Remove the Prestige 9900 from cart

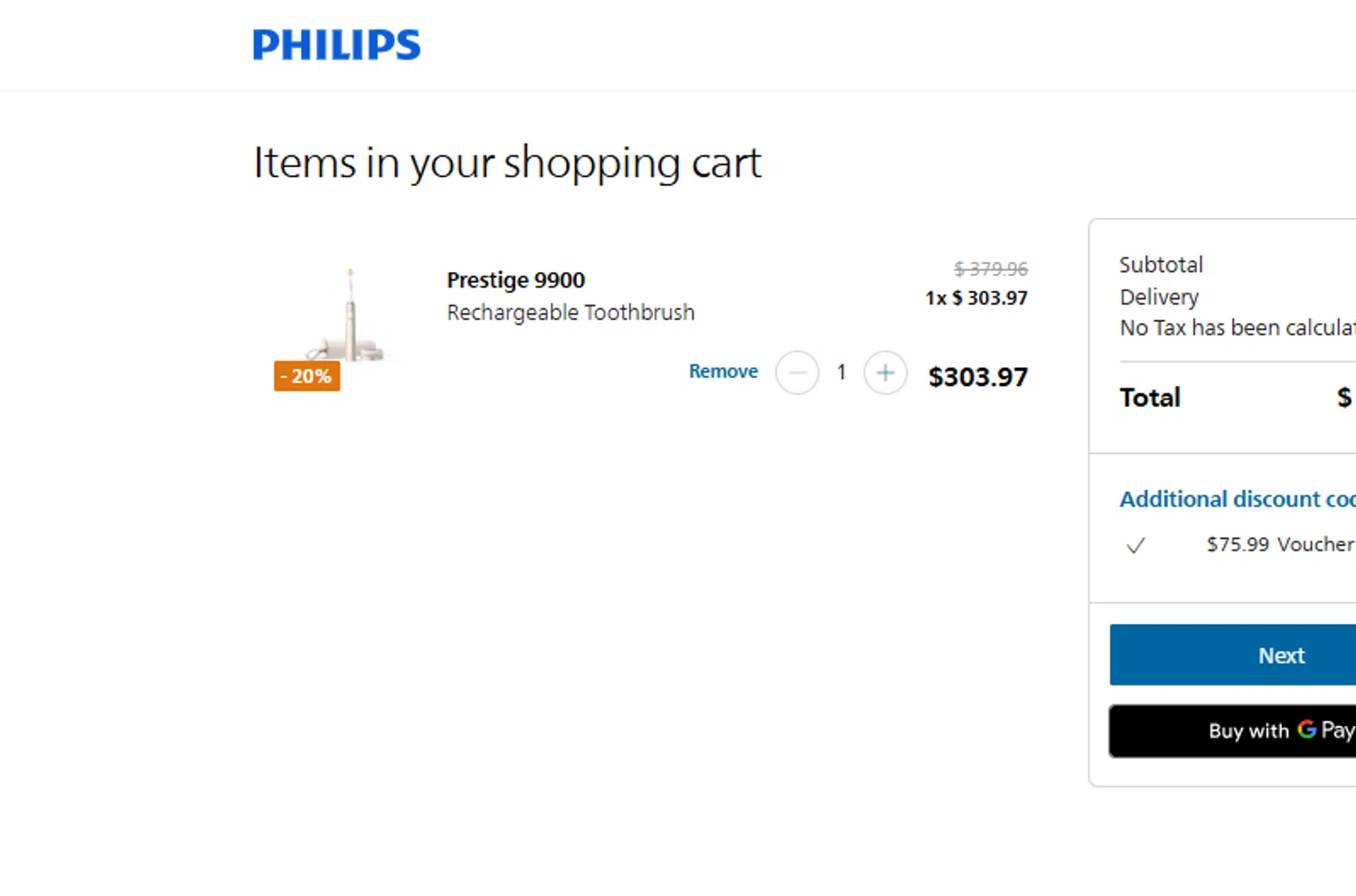coord(723,372)
